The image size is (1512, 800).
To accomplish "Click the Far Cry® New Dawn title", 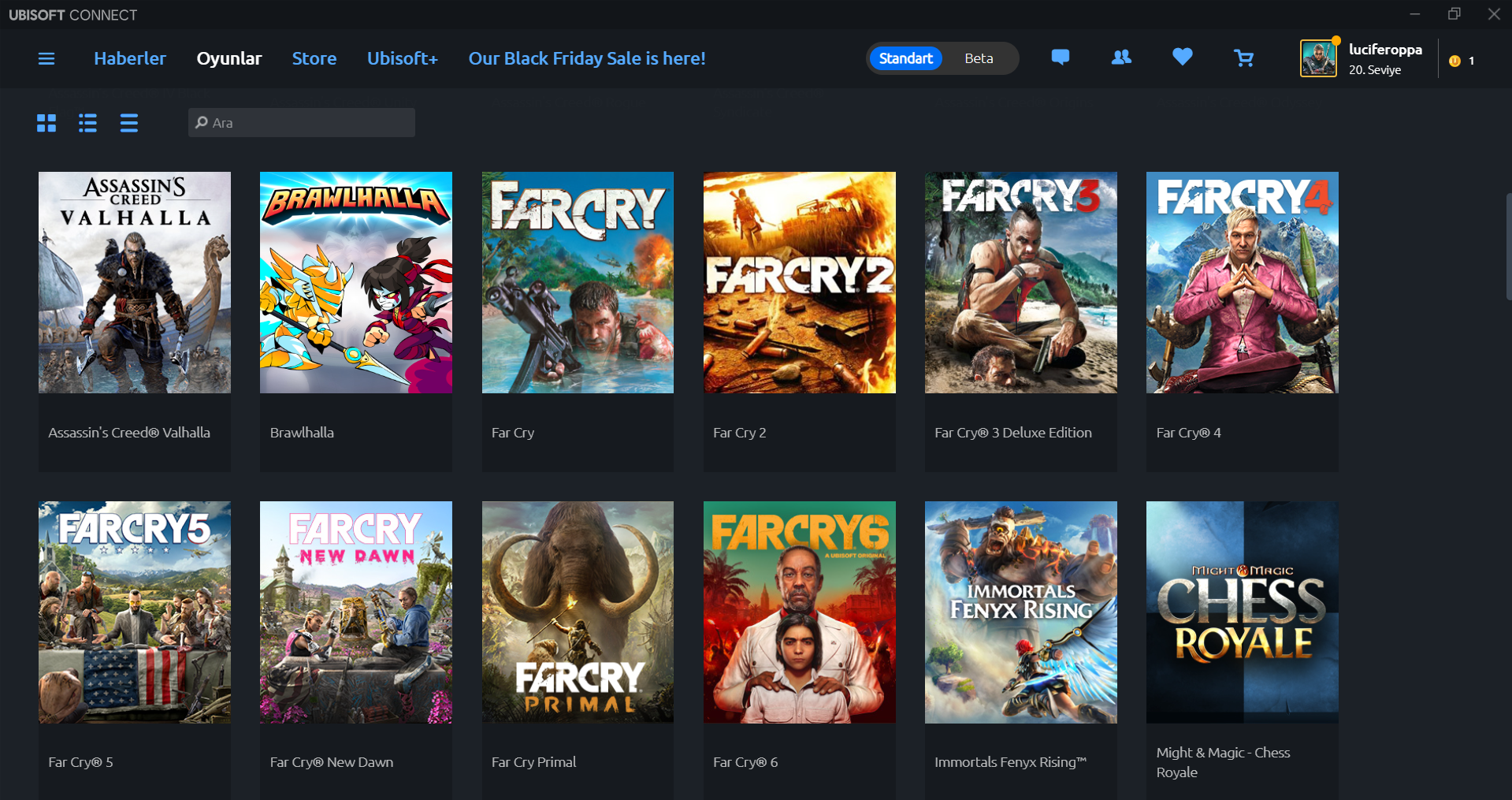I will 332,762.
